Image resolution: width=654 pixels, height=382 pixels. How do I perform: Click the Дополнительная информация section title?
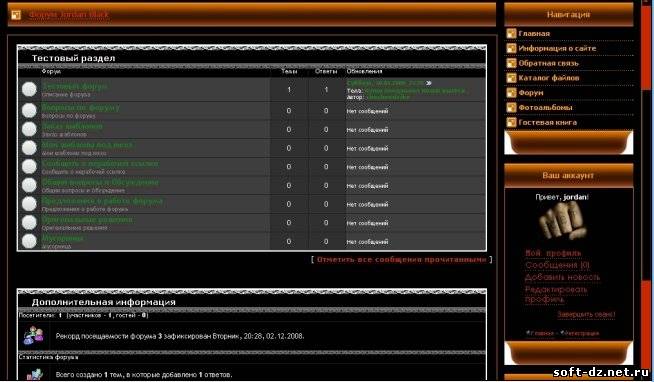103,302
